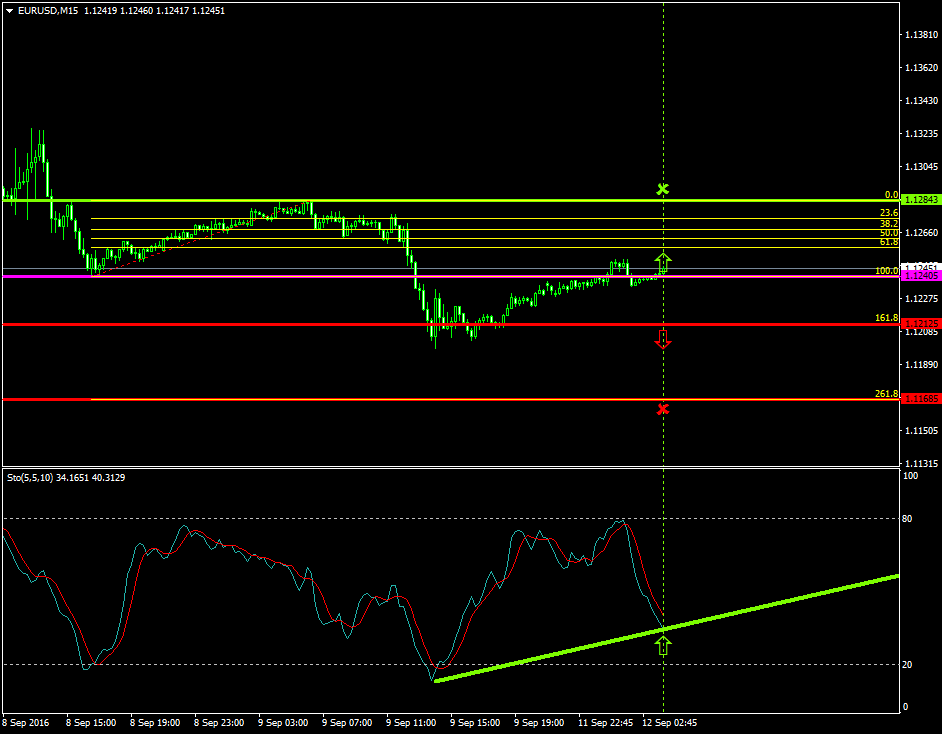The width and height of the screenshot is (942, 734).
Task: Select the dashed 80 level line in Stochastic
Action: (300, 518)
